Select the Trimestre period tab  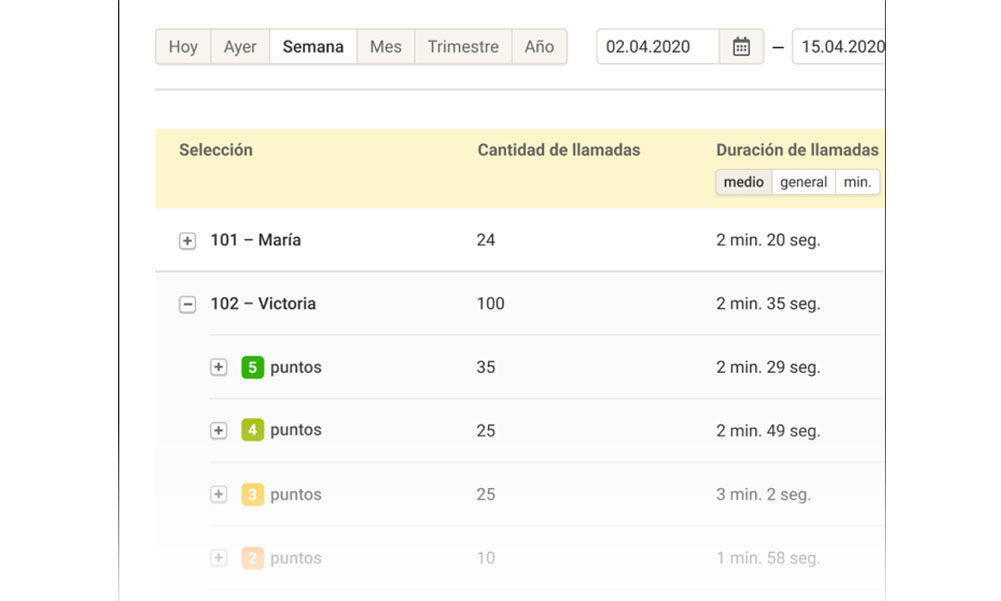[x=463, y=47]
